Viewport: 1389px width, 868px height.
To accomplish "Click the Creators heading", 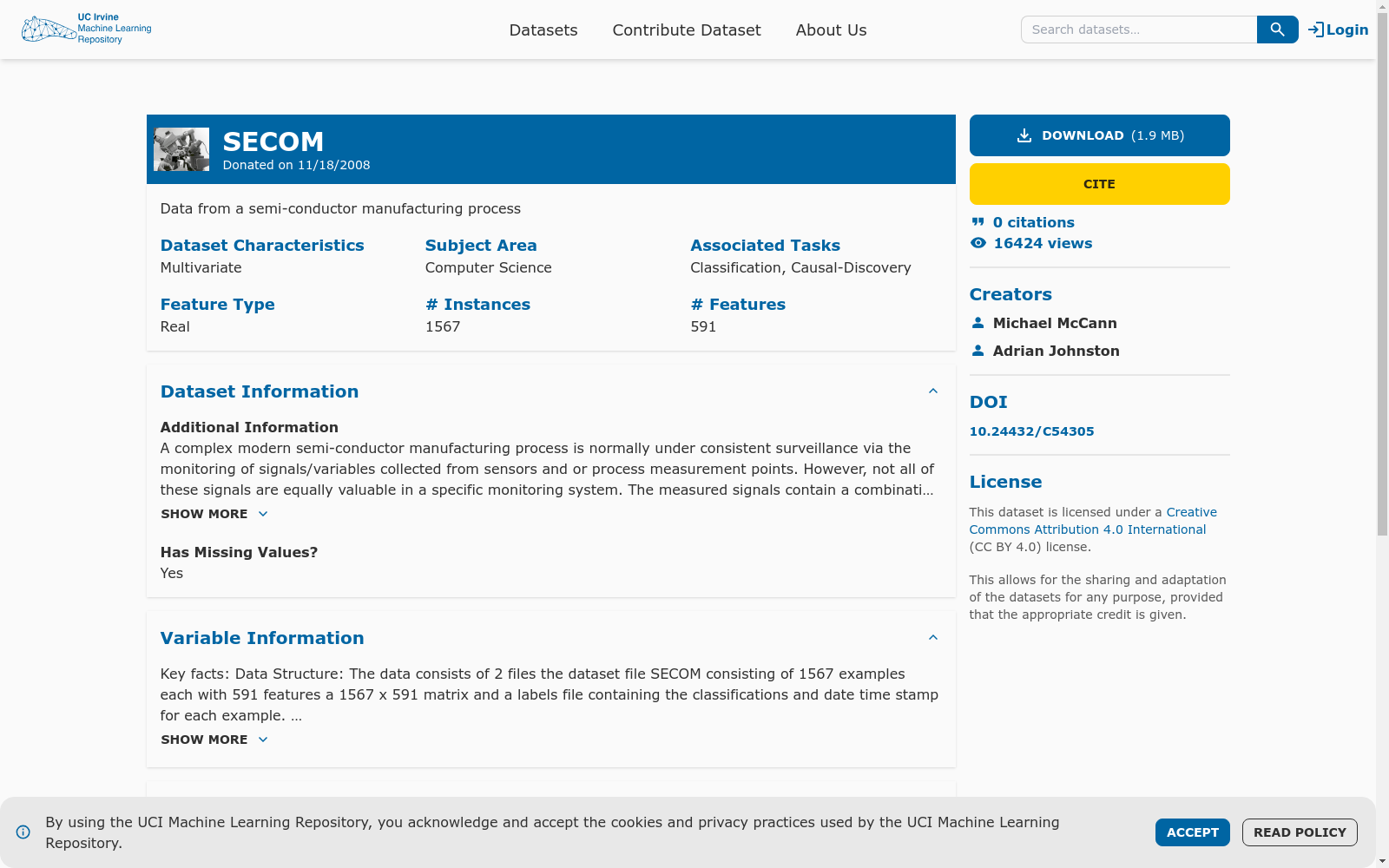I will point(1010,294).
